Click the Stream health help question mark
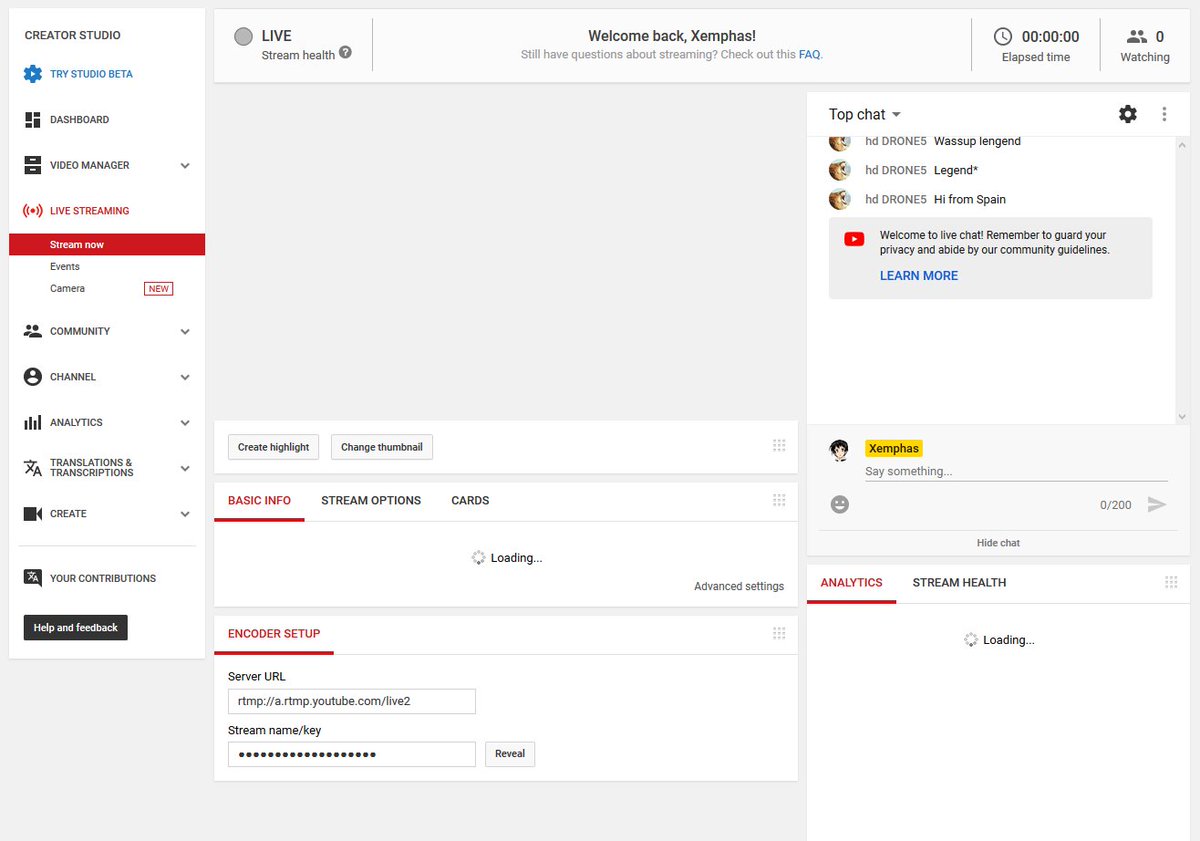1200x841 pixels. pos(345,52)
